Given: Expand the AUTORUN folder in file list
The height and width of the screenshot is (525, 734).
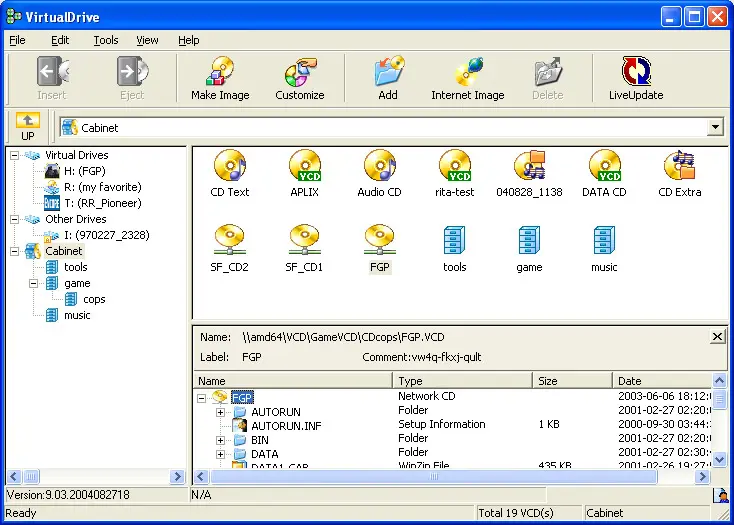Looking at the screenshot, I should point(221,411).
